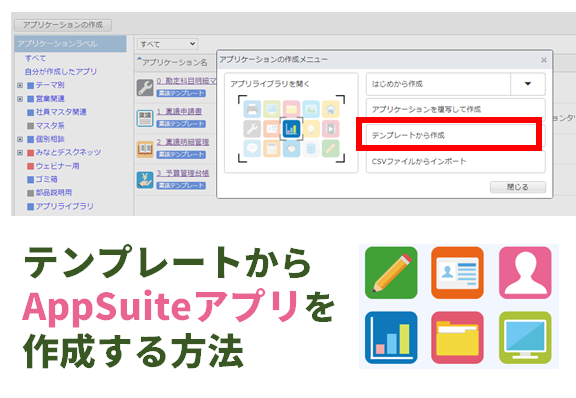Image resolution: width=576 pixels, height=398 pixels.
Task: Open the ゴミ箱 label
Action: [46, 179]
